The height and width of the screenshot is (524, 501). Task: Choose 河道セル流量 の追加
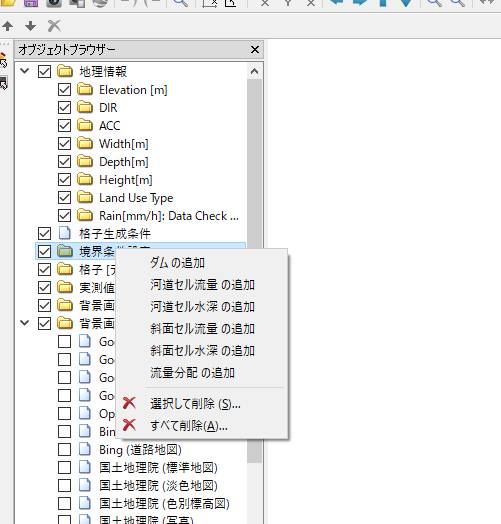(x=202, y=285)
